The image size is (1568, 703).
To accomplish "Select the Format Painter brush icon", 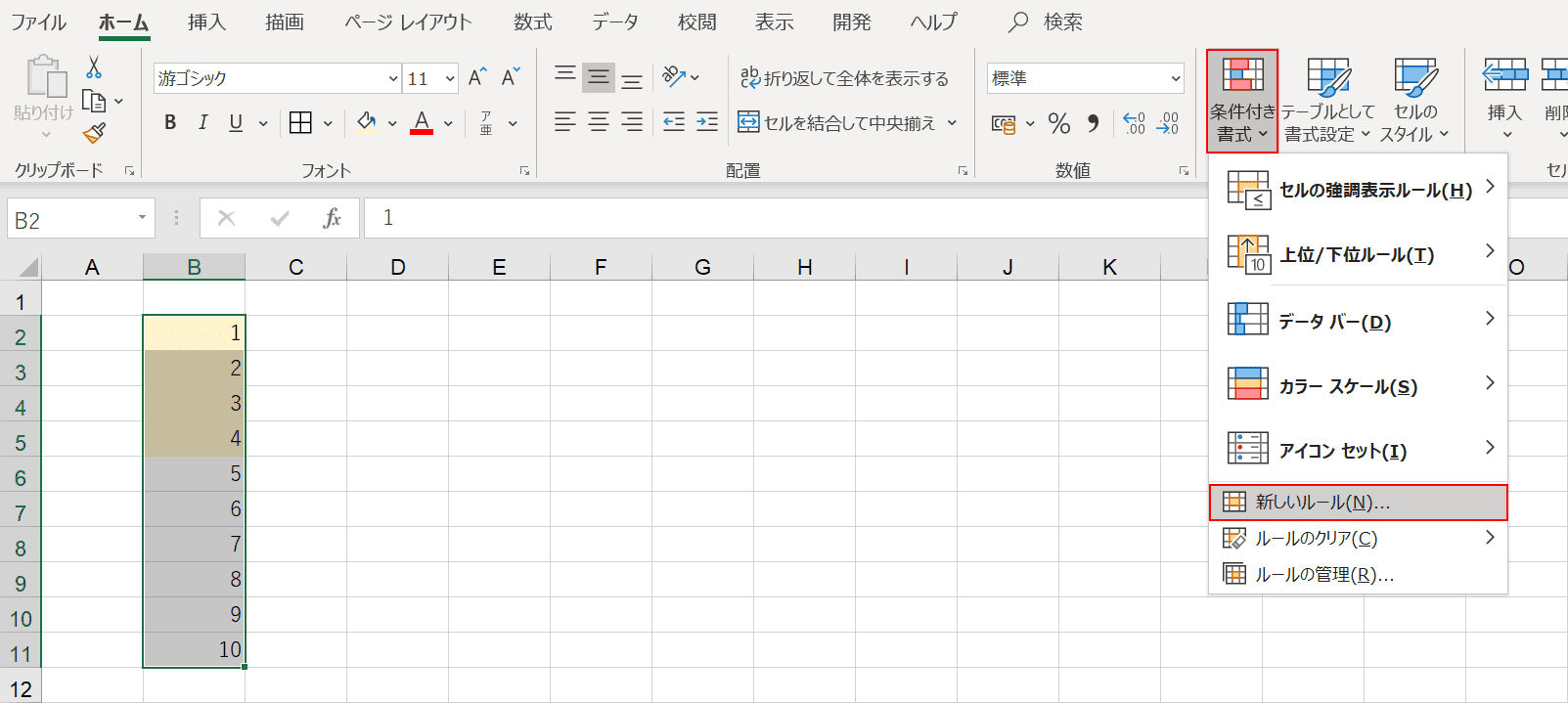I will [x=95, y=133].
